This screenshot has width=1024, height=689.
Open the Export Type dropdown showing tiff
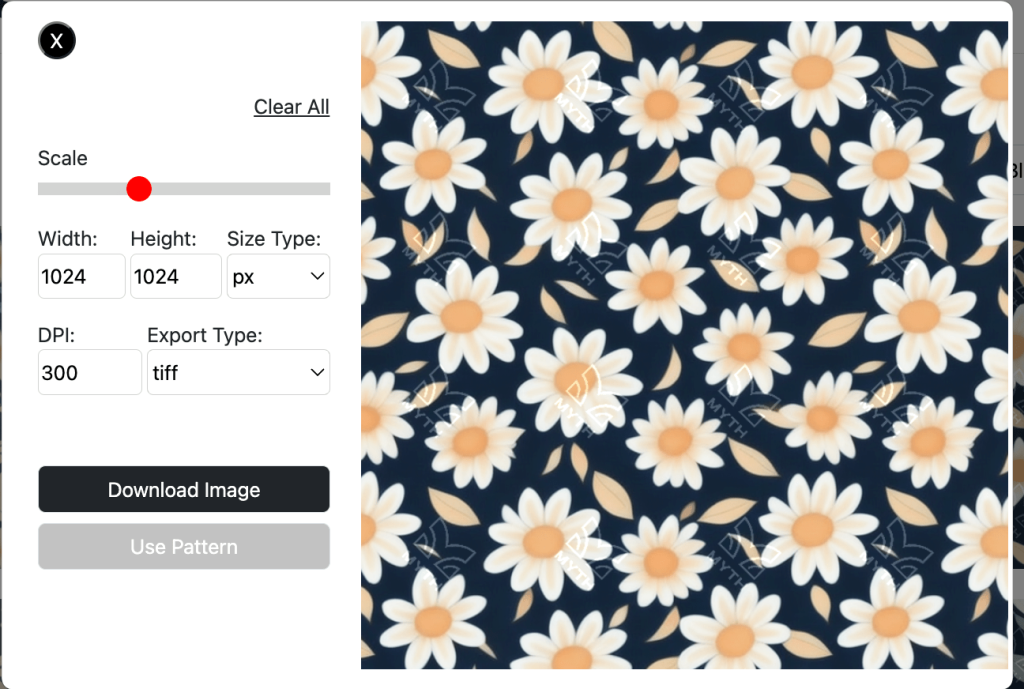pyautogui.click(x=238, y=372)
